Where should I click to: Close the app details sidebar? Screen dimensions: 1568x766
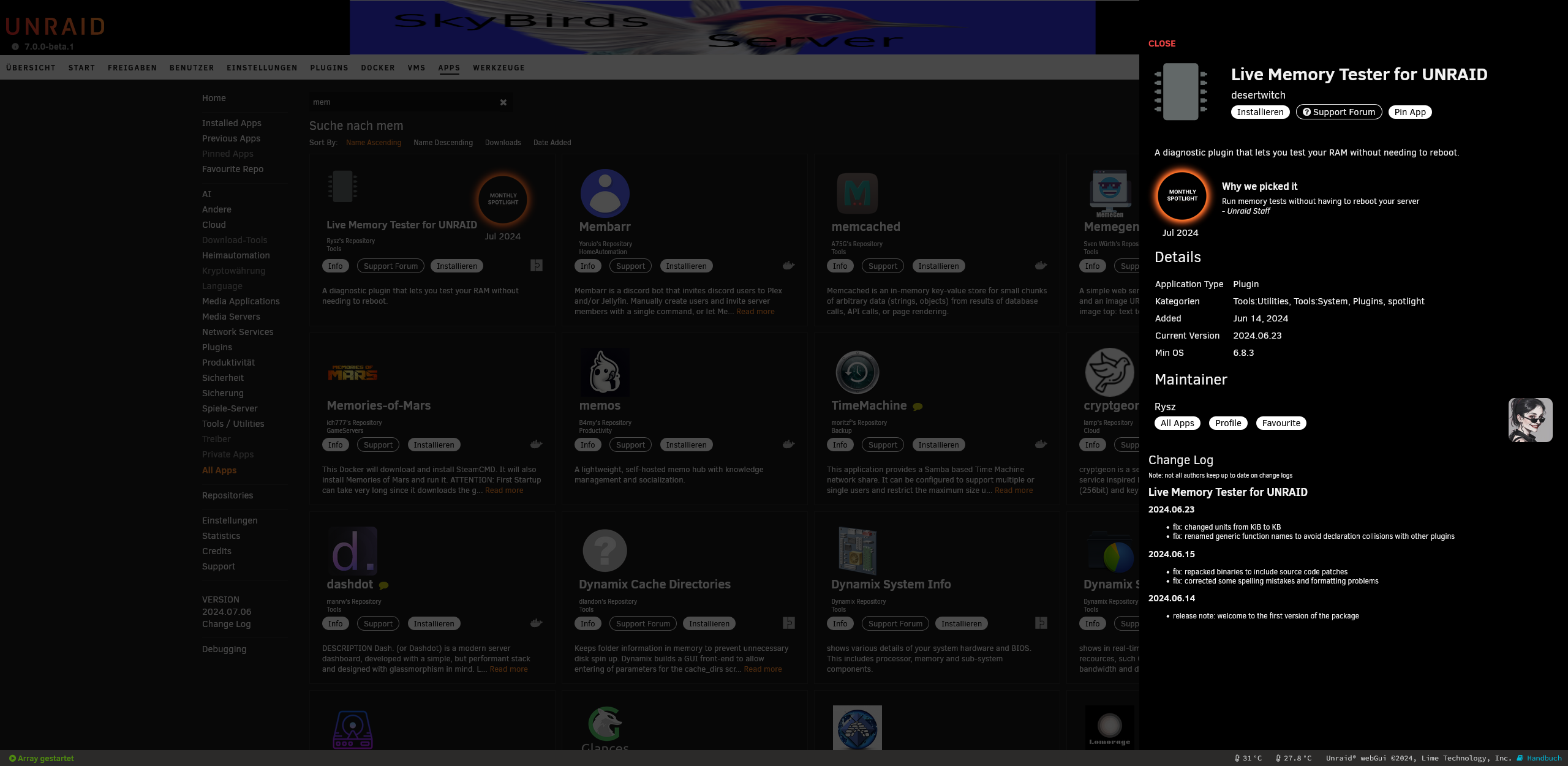point(1161,43)
